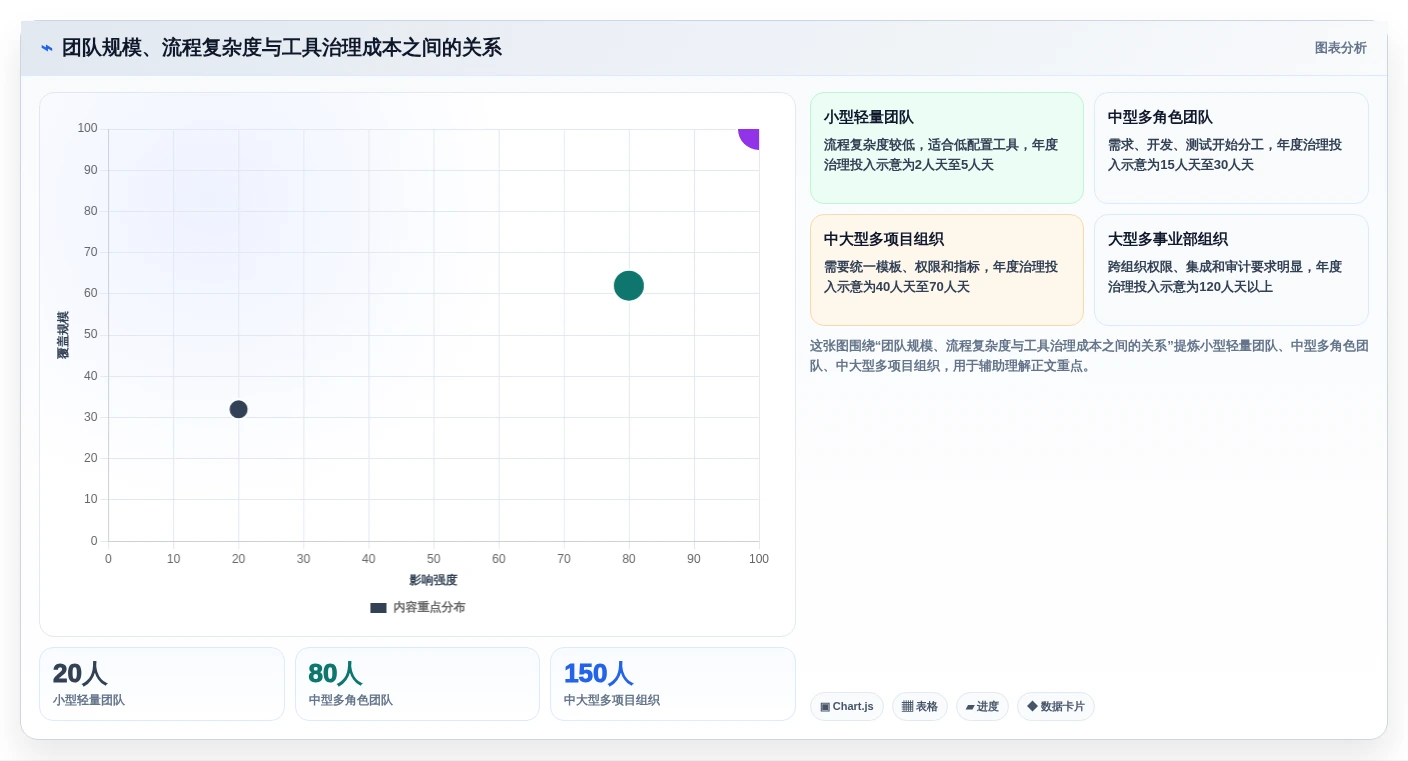Open the 中大型多项目组织 yellow card
1408x761 pixels.
coord(947,270)
